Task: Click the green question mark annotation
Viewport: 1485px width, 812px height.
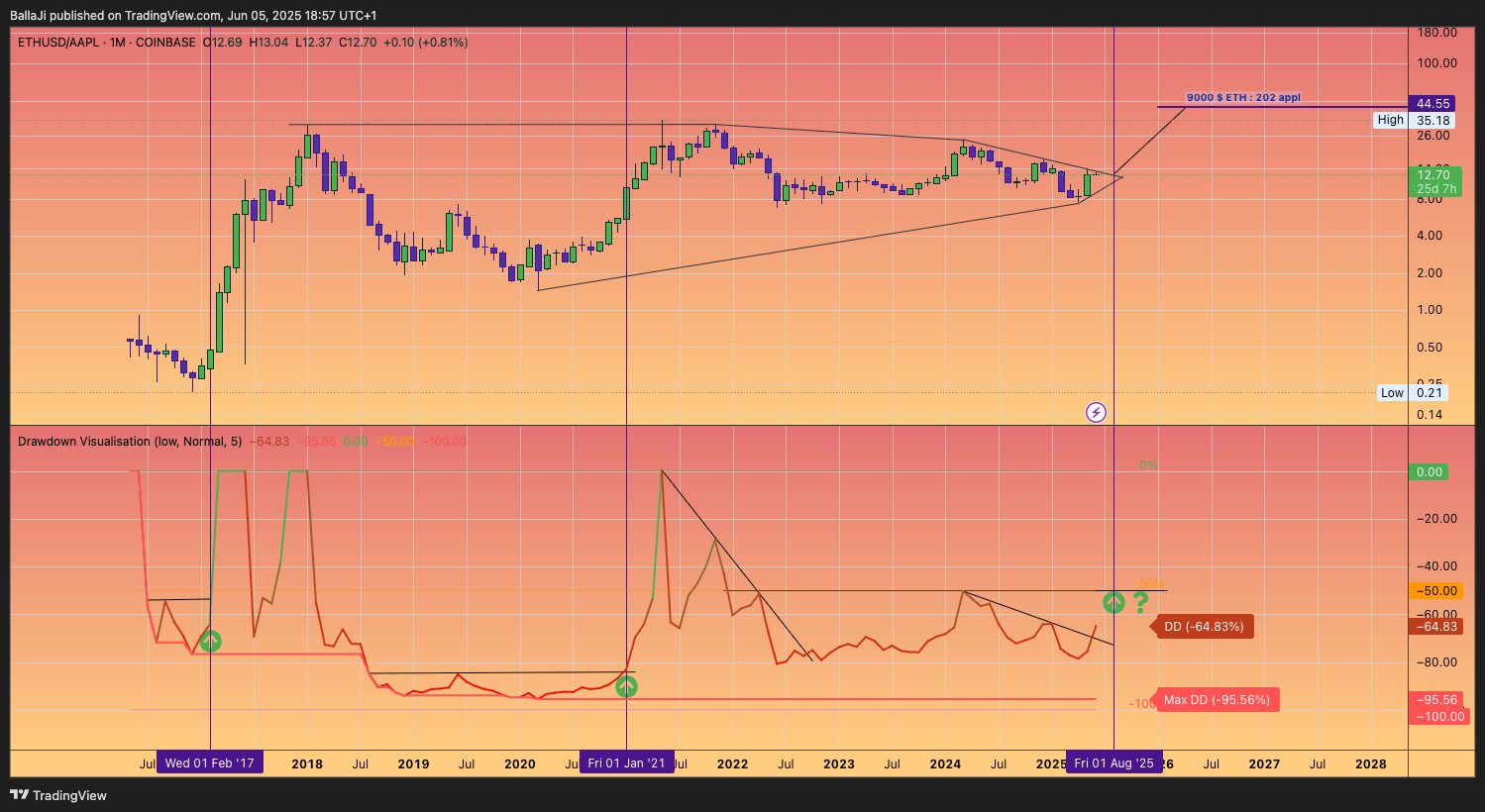Action: [1141, 601]
